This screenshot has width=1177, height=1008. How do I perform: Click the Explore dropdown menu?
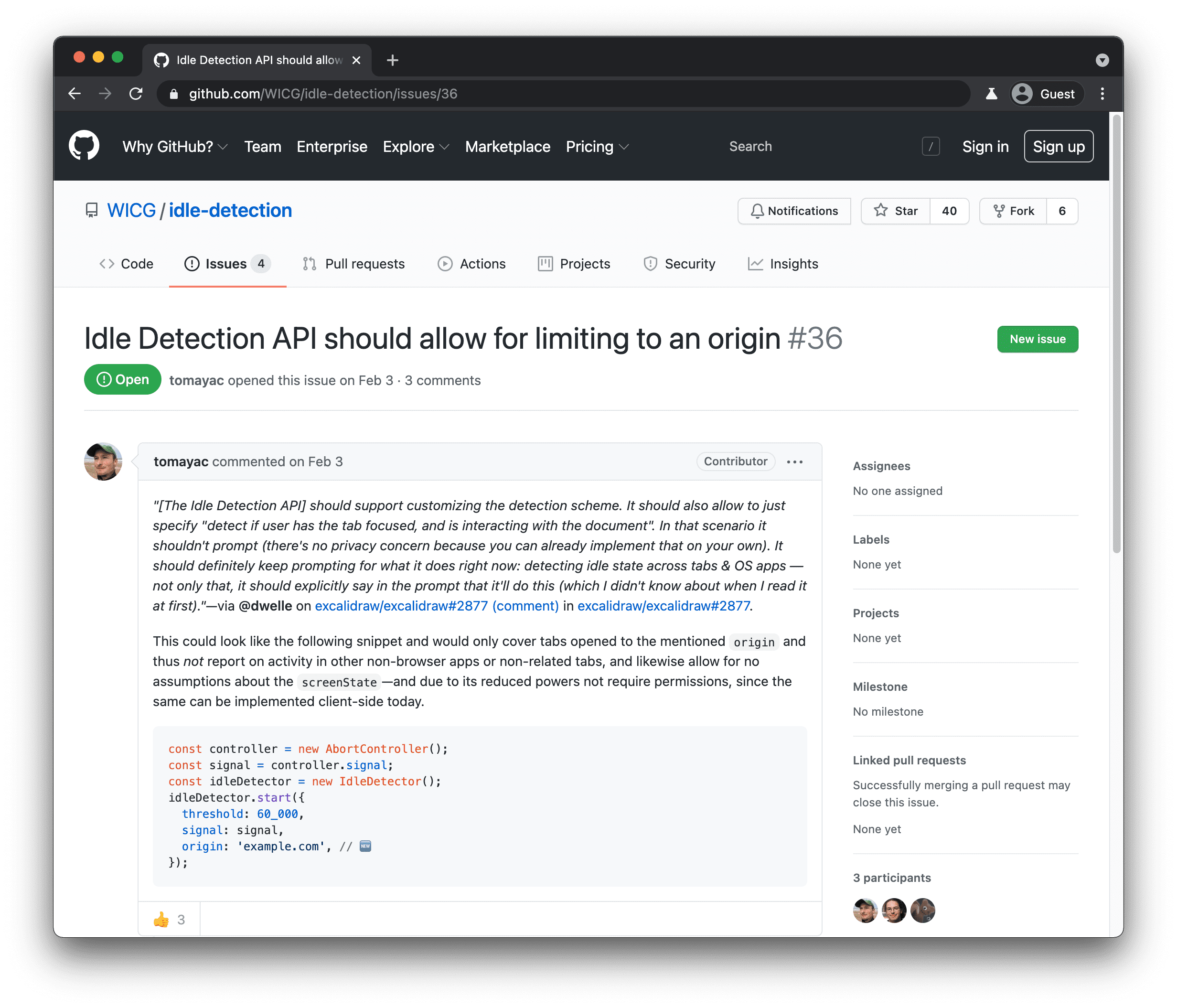414,146
